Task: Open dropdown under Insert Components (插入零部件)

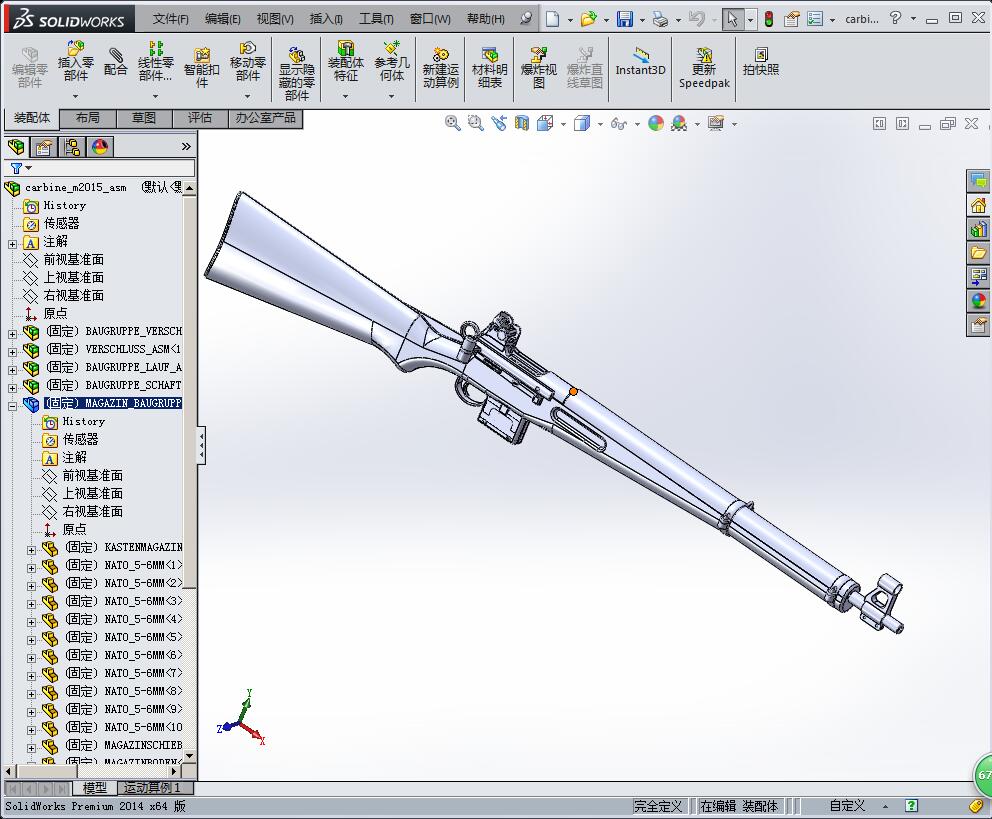Action: tap(75, 96)
